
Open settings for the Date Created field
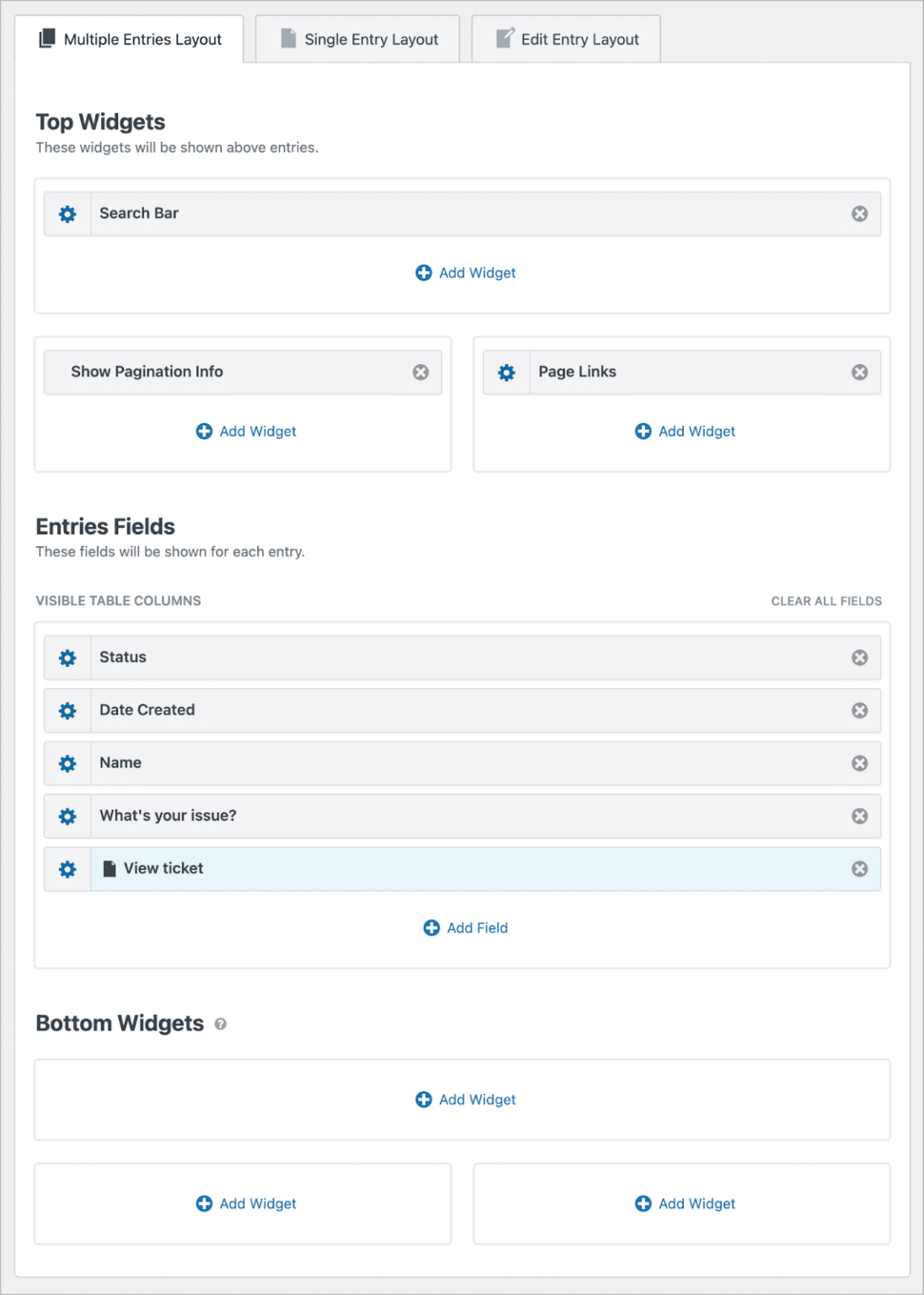pos(67,710)
